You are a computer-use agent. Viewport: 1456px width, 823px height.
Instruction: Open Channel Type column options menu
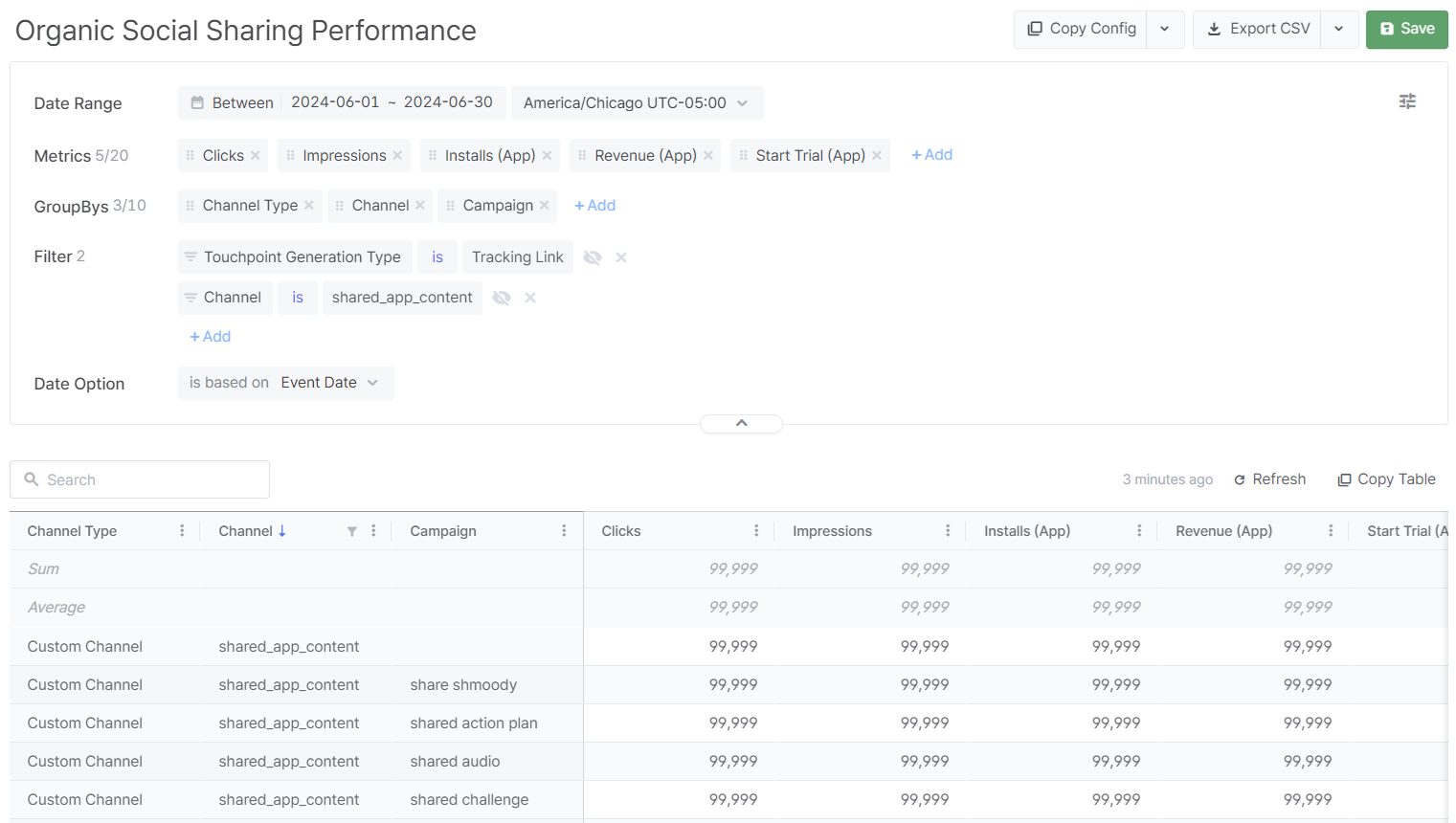point(182,531)
